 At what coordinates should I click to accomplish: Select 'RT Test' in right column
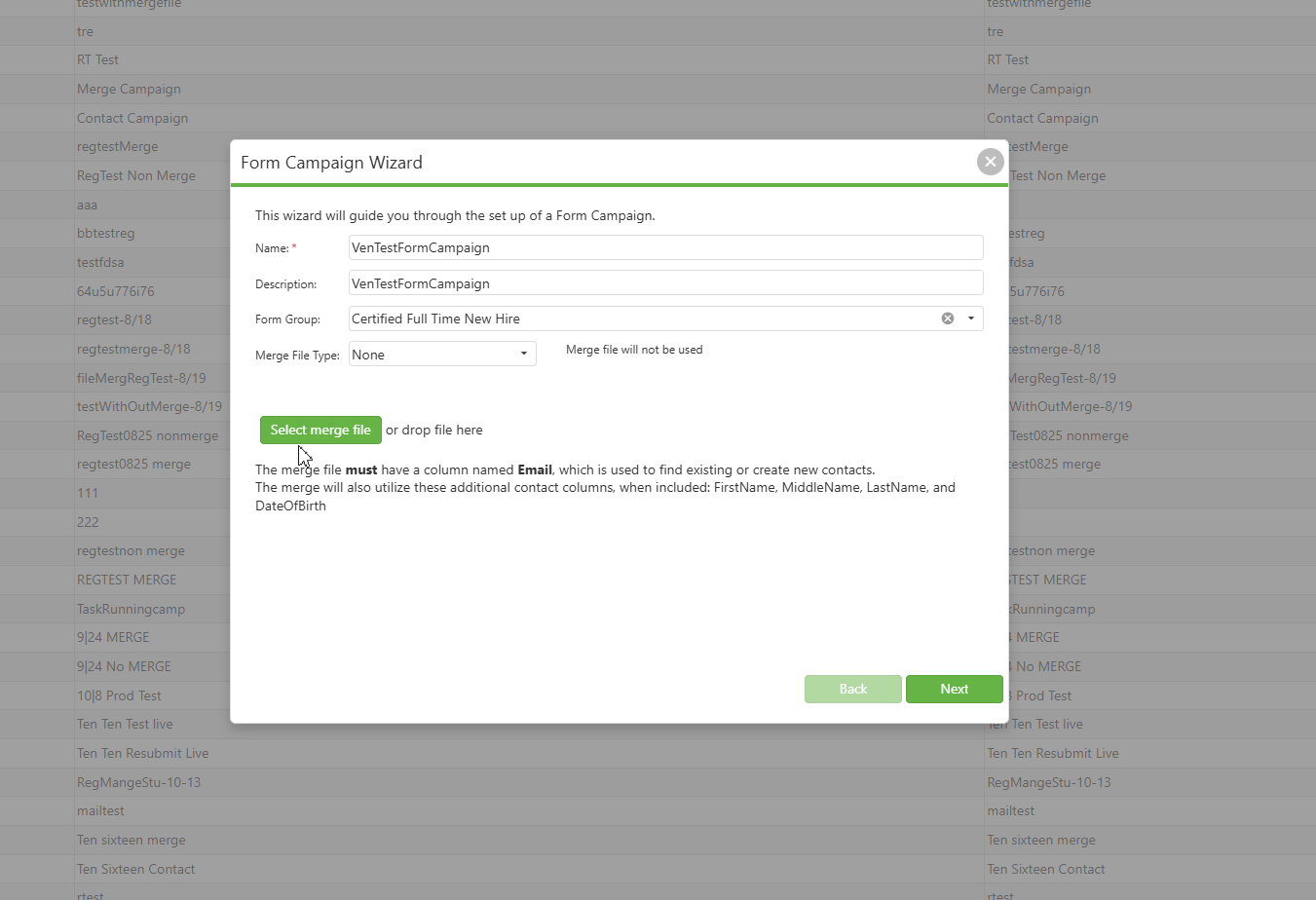pyautogui.click(x=1007, y=59)
